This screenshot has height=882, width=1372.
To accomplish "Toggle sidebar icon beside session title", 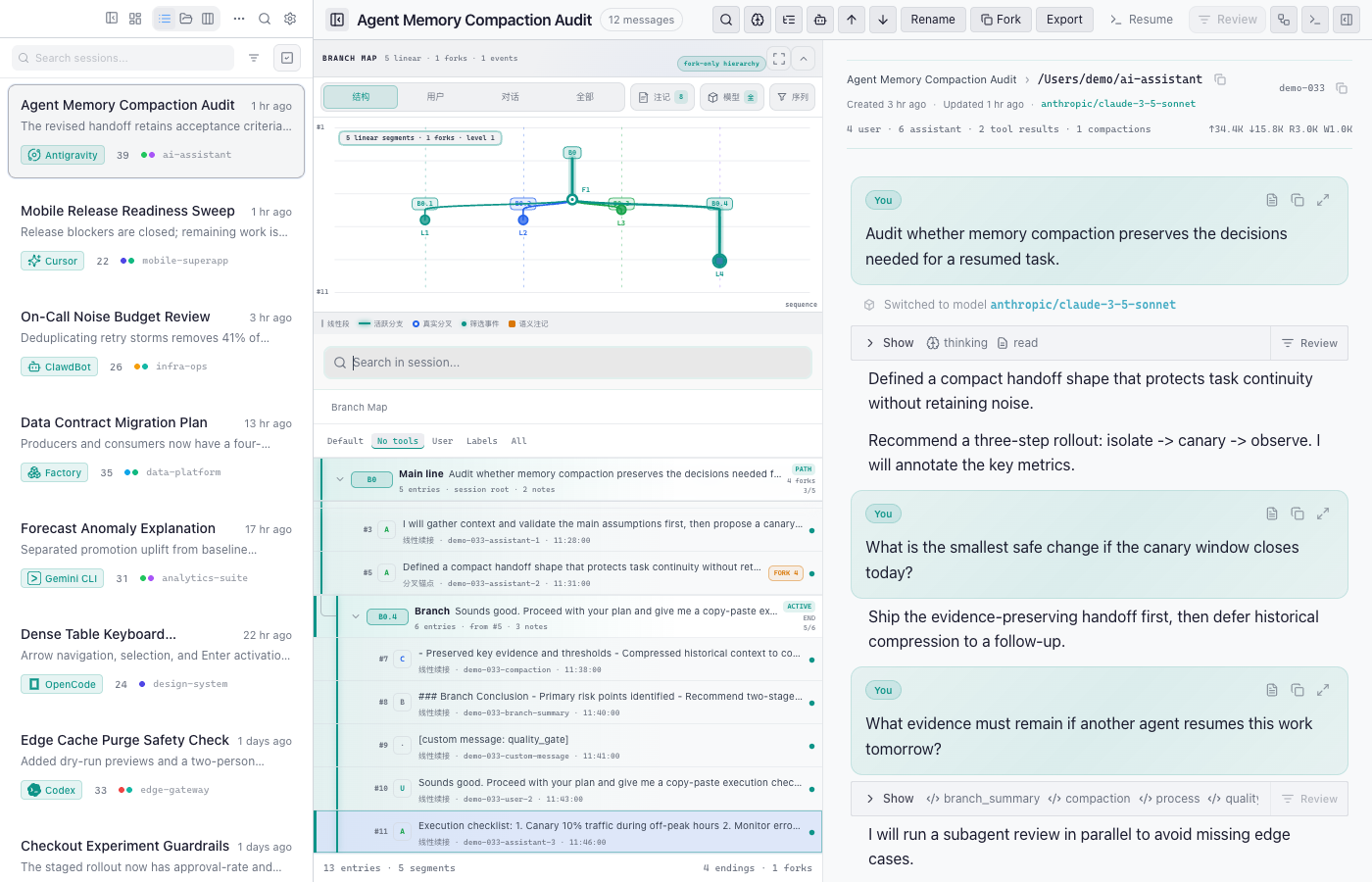I will (337, 20).
